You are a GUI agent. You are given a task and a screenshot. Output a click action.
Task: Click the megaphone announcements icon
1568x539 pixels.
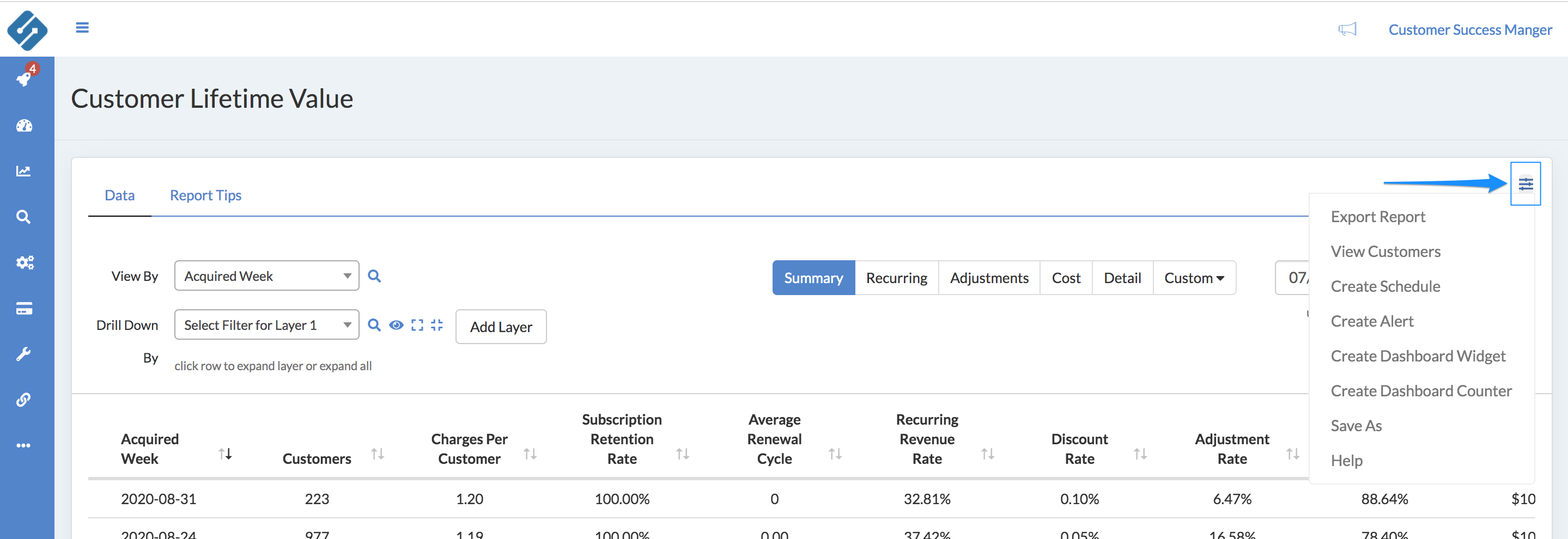click(1347, 29)
